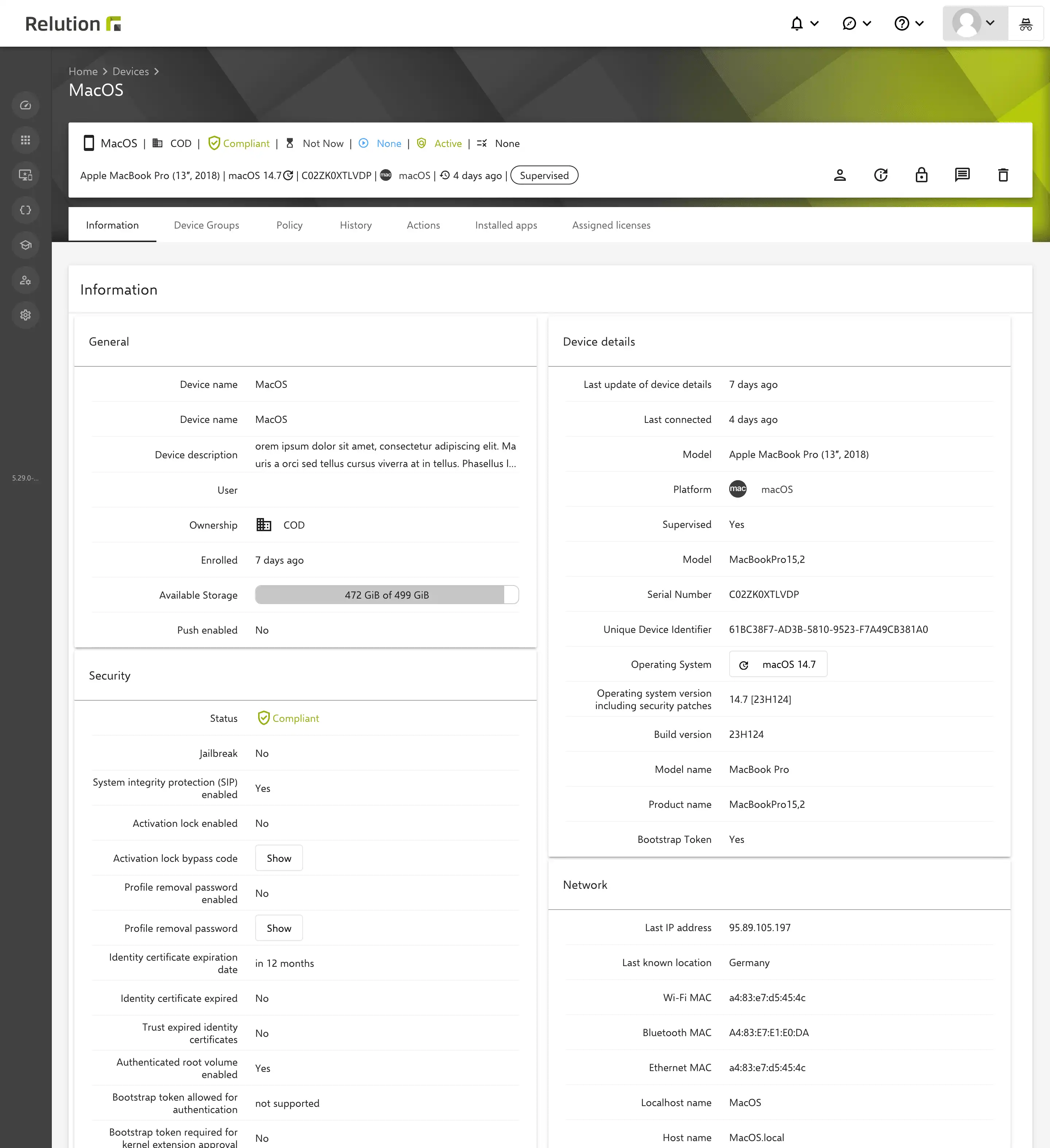
Task: Click the refresh device info icon
Action: [x=881, y=175]
